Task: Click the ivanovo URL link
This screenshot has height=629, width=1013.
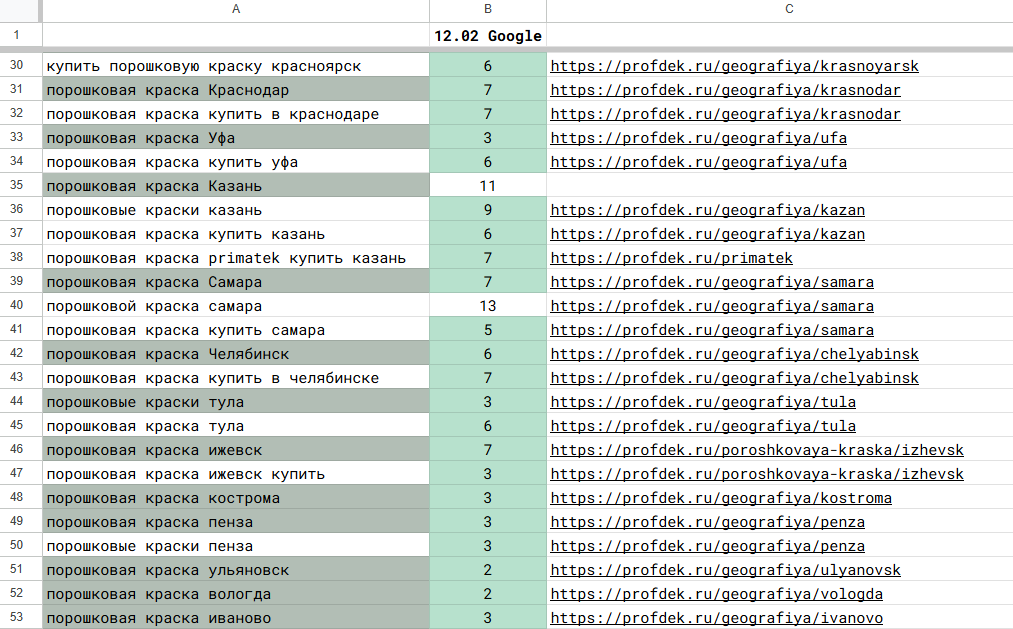Action: 716,618
